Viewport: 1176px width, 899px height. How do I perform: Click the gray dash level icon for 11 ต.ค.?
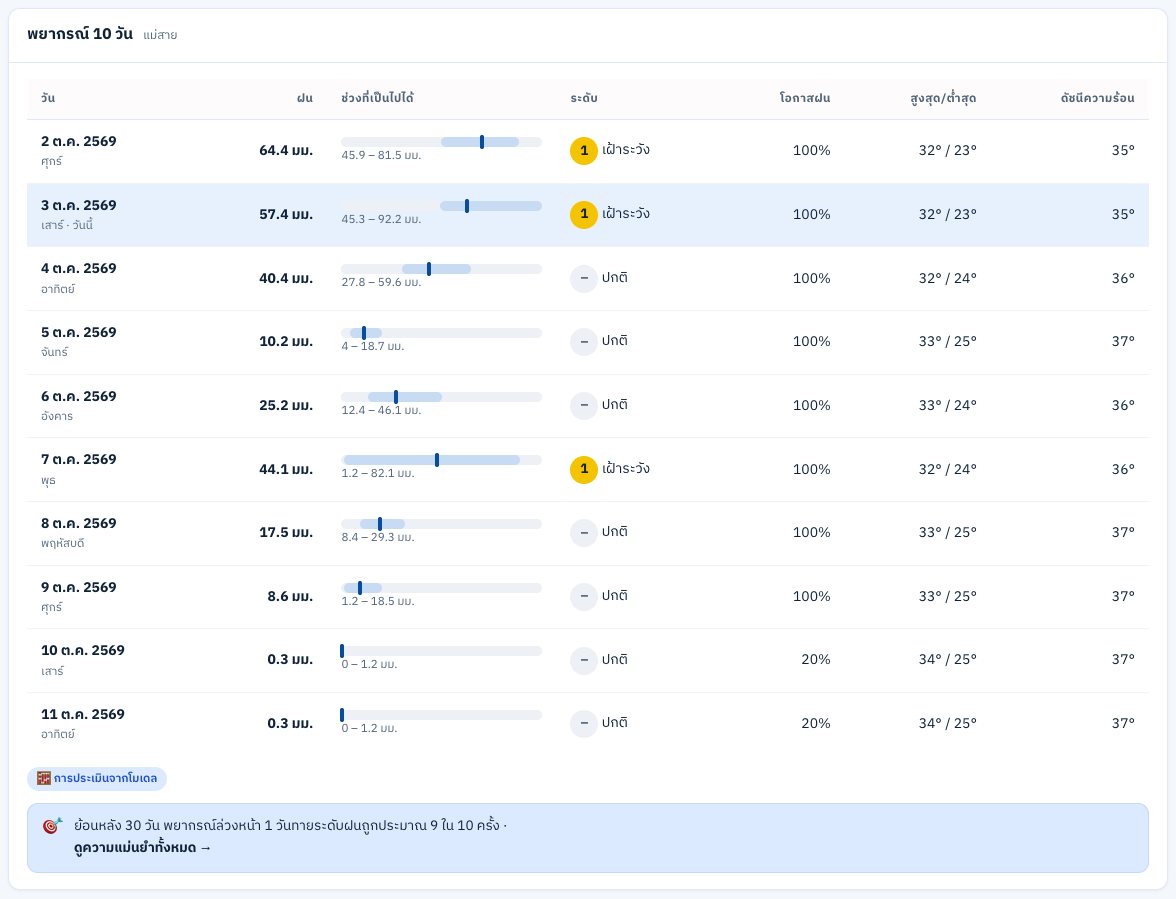pyautogui.click(x=584, y=724)
